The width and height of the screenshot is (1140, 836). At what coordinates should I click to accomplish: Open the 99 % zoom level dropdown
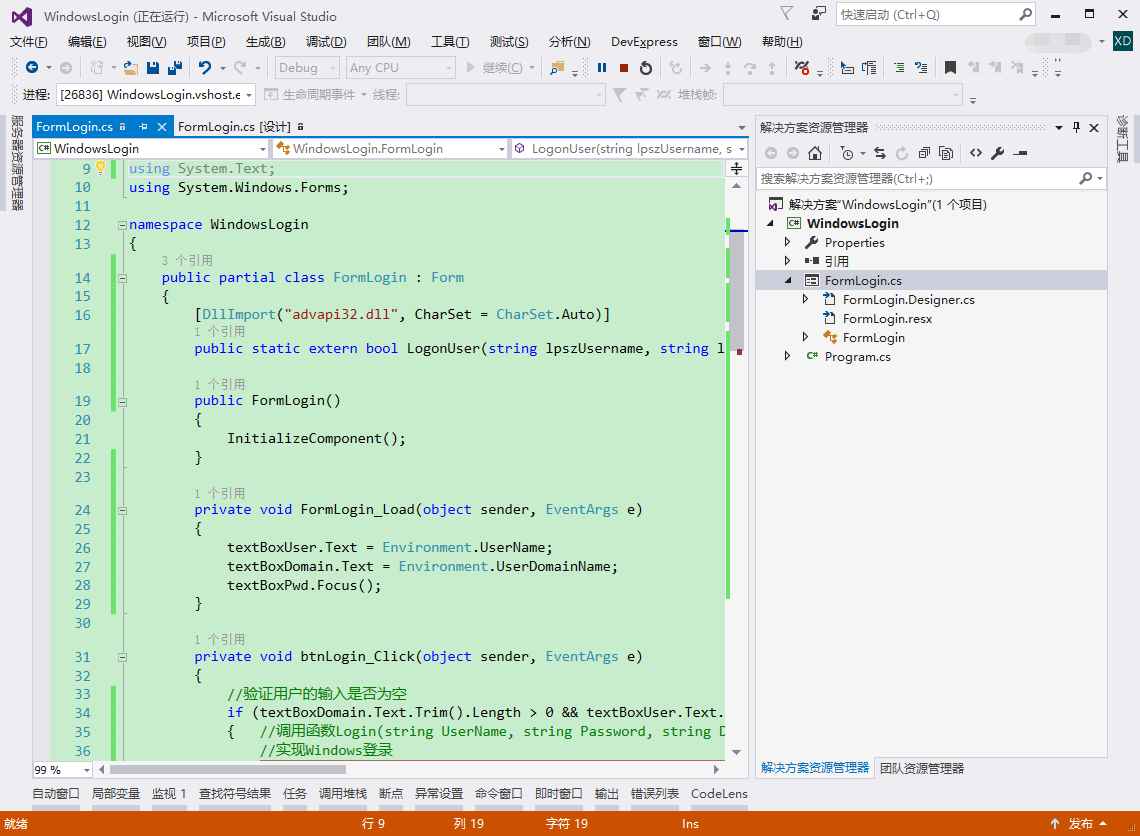click(87, 769)
